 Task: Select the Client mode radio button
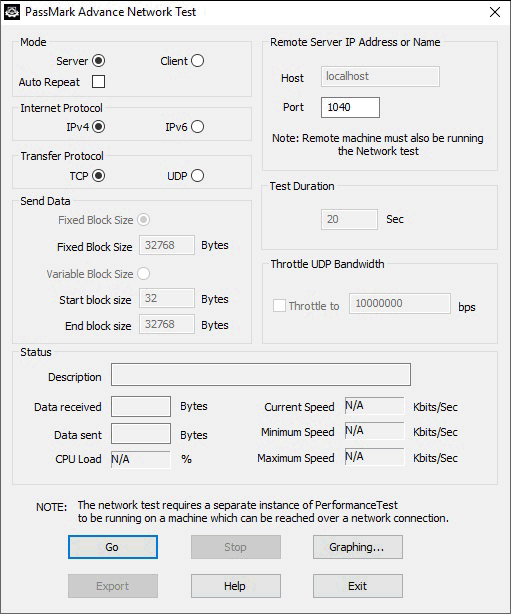coord(197,61)
